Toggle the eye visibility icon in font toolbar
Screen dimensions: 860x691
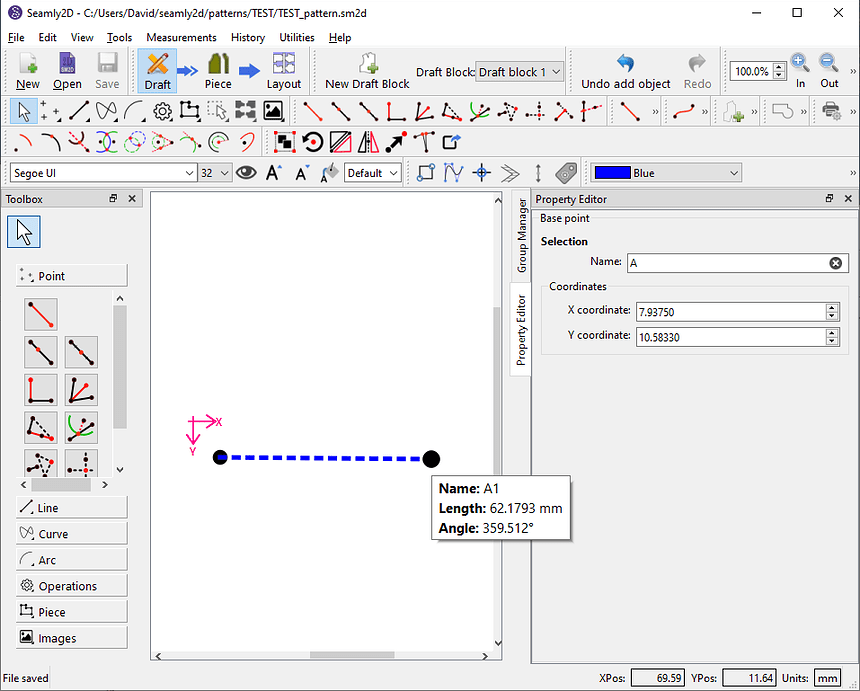[x=245, y=173]
